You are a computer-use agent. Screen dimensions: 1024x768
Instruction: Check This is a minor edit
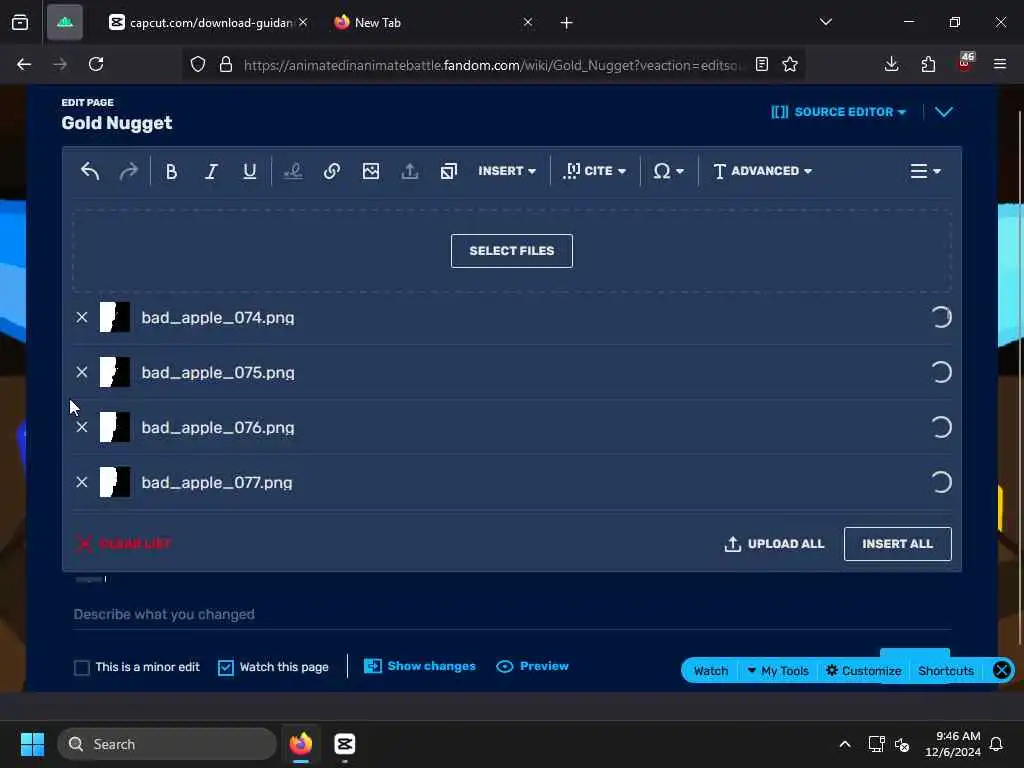[x=82, y=667]
